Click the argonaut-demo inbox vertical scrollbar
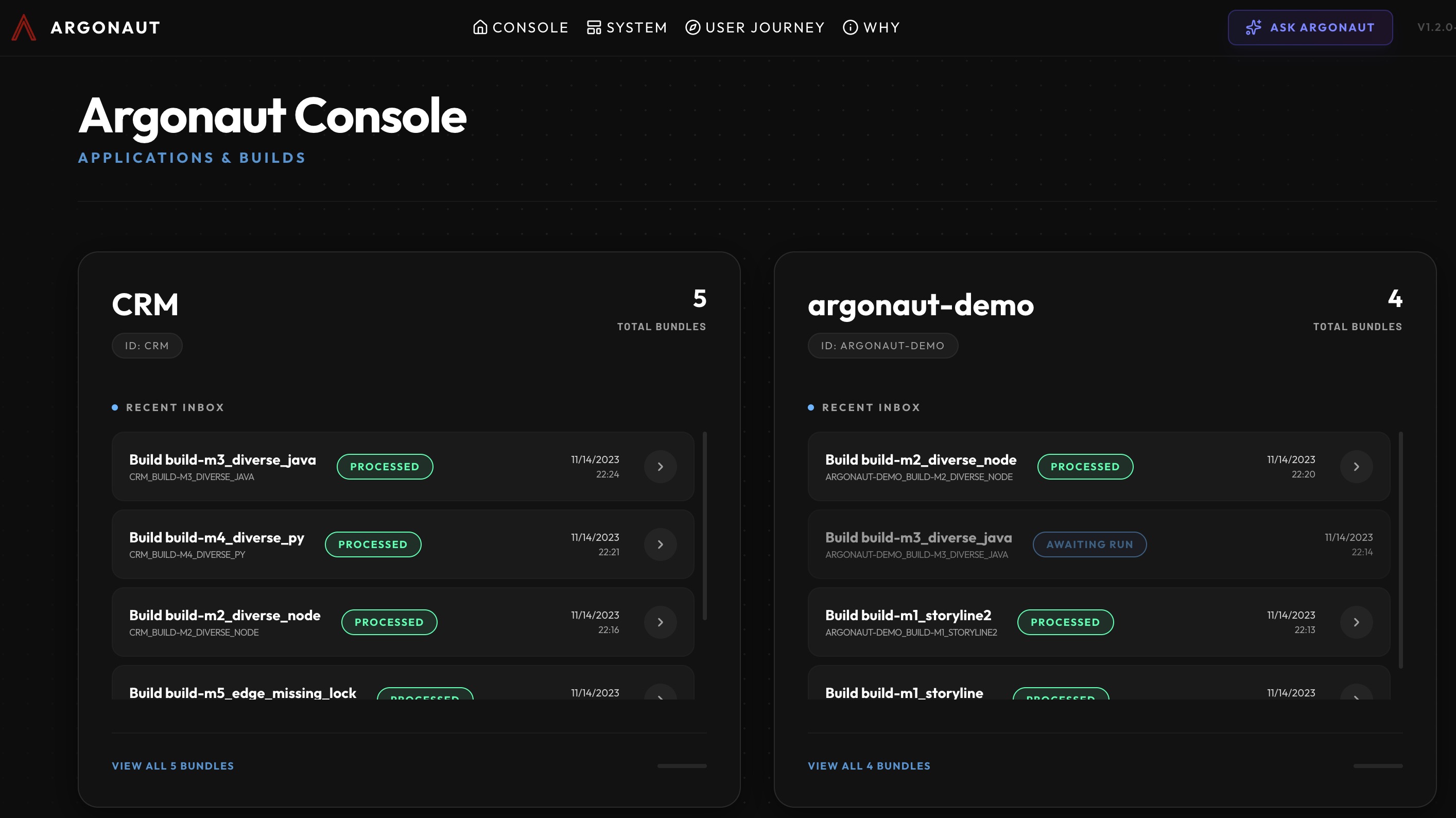The width and height of the screenshot is (1456, 818). click(x=1400, y=549)
